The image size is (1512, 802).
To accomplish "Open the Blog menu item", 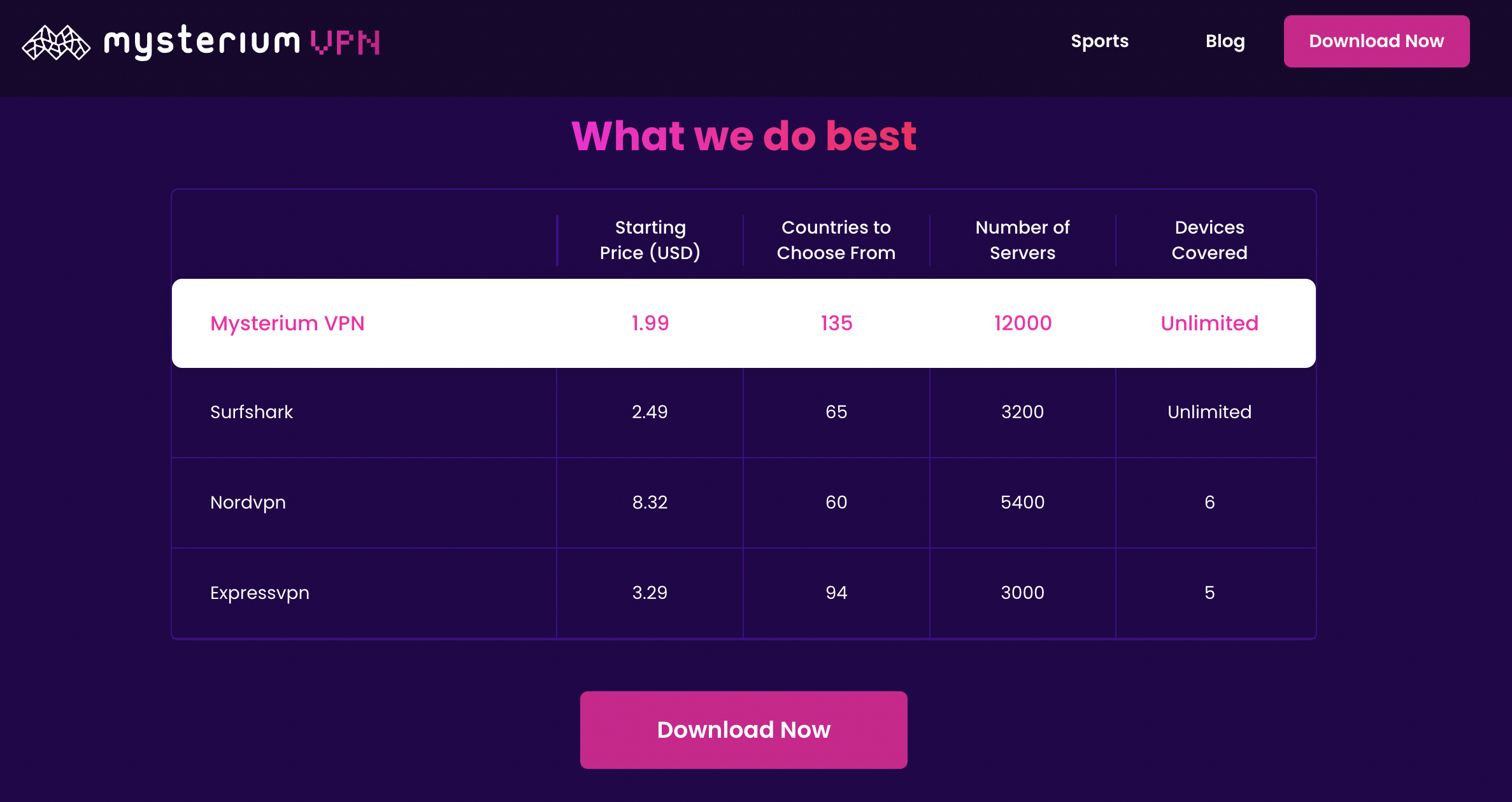I will (x=1225, y=41).
